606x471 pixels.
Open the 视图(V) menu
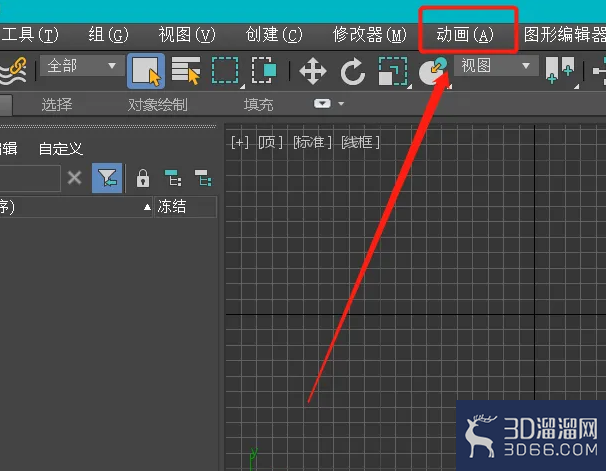point(187,35)
